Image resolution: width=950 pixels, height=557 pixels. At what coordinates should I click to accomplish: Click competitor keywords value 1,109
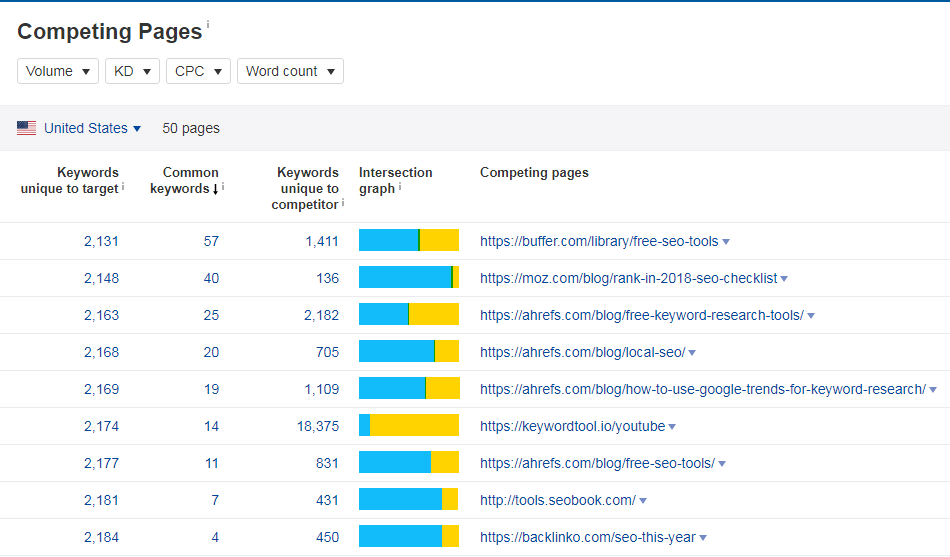(x=322, y=389)
